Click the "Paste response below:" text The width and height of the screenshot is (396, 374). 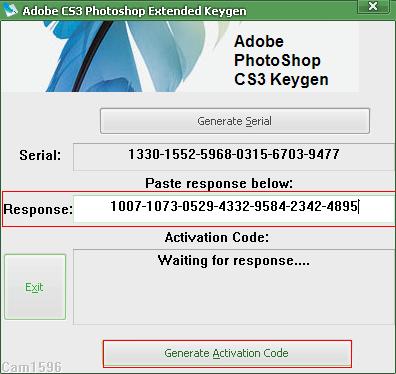click(x=219, y=183)
